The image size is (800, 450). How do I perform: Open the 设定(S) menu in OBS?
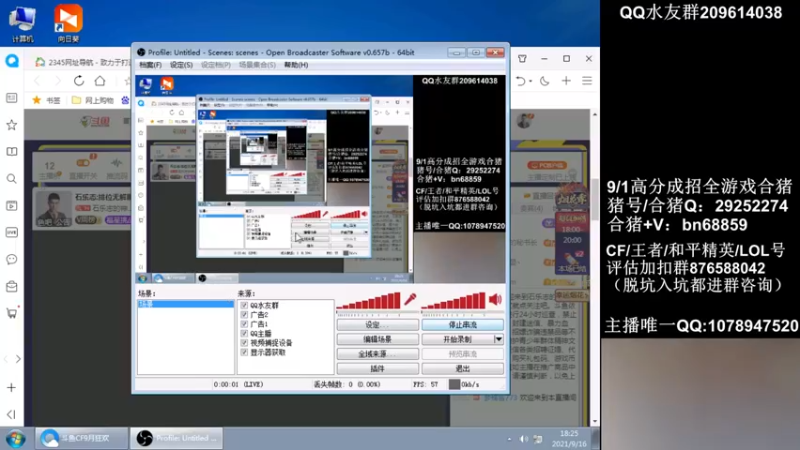[x=181, y=65]
